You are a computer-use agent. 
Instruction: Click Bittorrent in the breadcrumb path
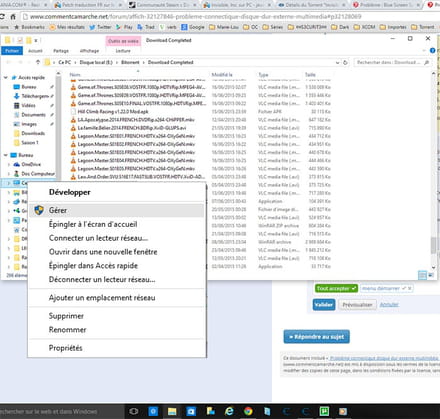click(x=130, y=62)
